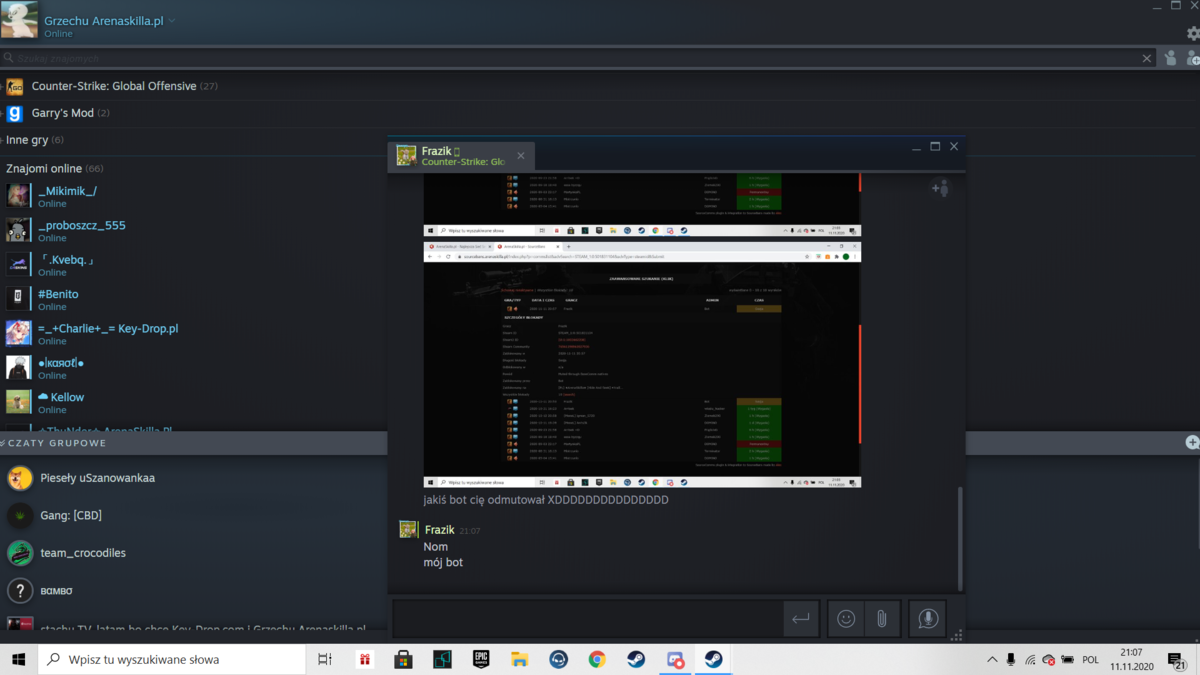
Task: Create new group chat plus icon
Action: point(1192,442)
